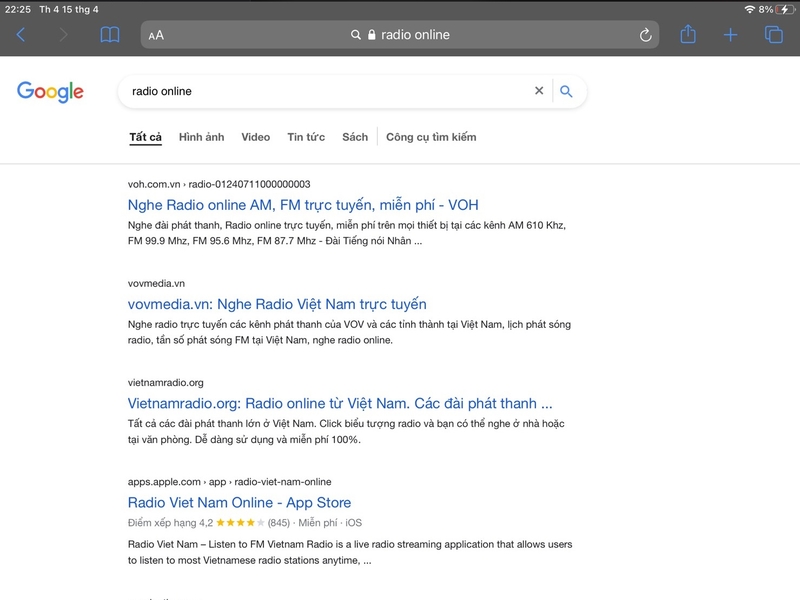Screen dimensions: 800x600
Task: Open 'vovmedia.vn: Nghe Radio Việt Nam' result
Action: 277,304
